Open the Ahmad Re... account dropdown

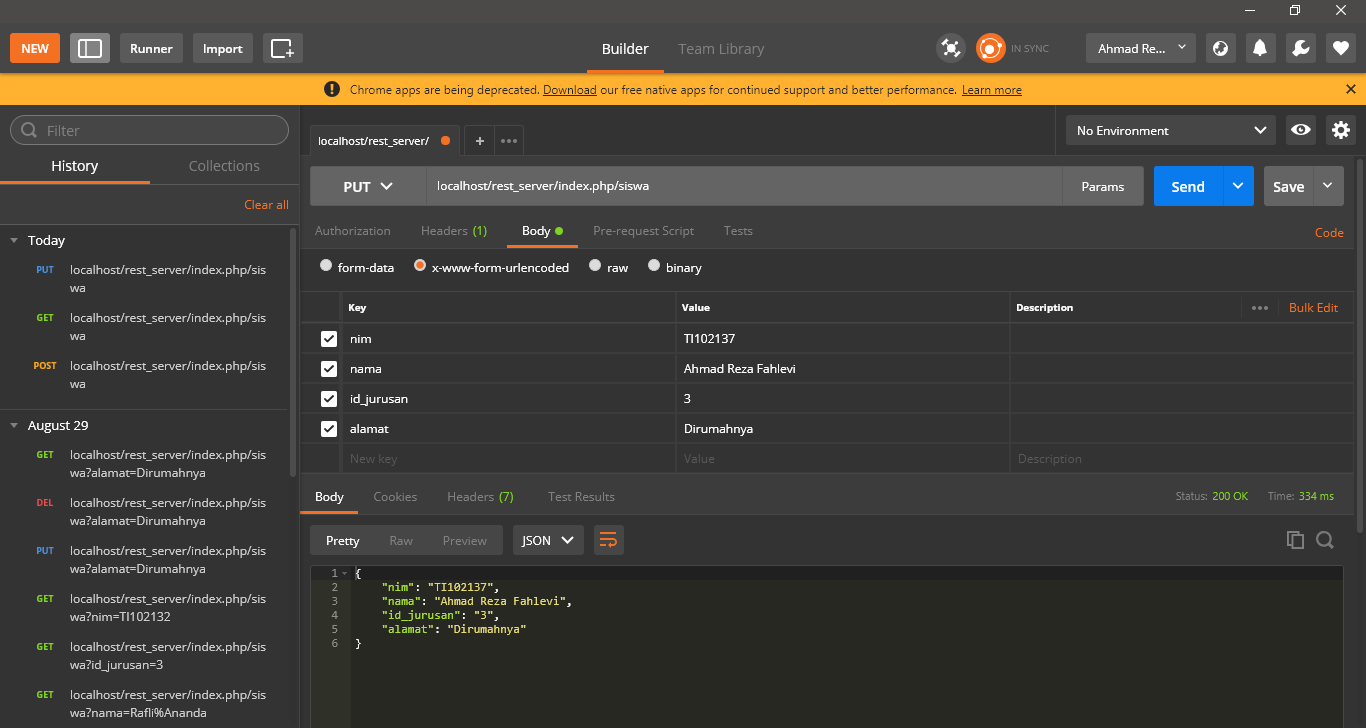pos(1141,48)
